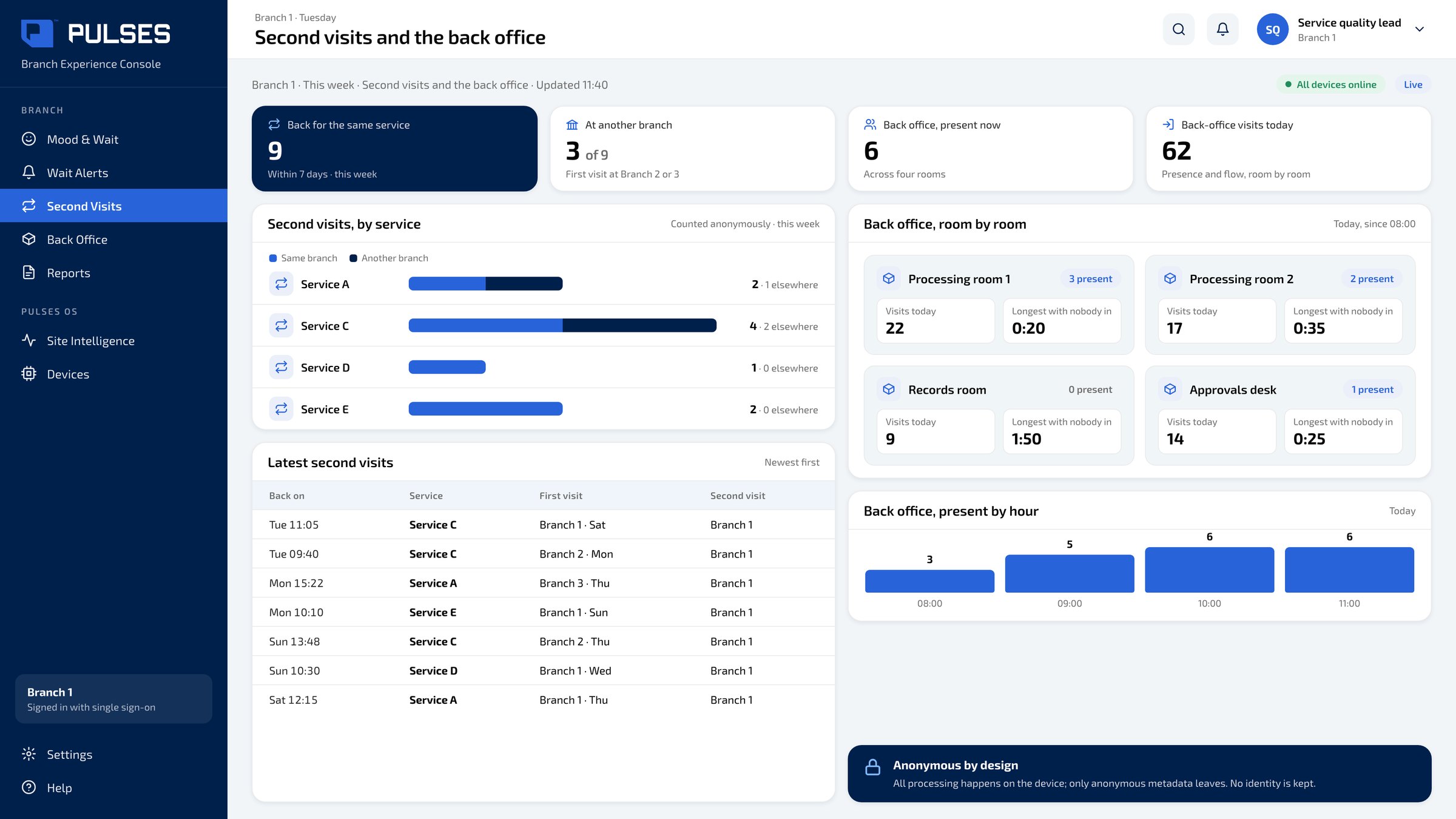Click the 08:00 bar in present by hour chart
The height and width of the screenshot is (819, 1456).
pyautogui.click(x=929, y=581)
